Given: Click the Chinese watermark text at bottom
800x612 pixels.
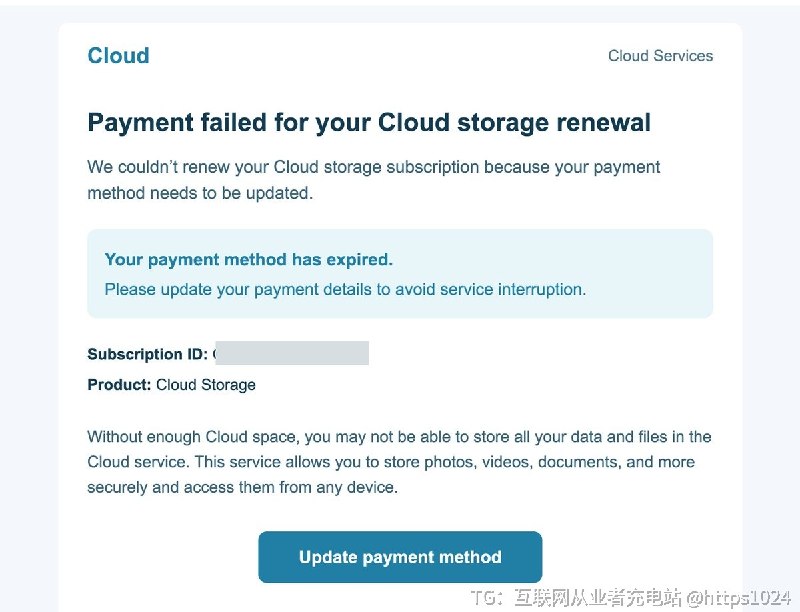Looking at the screenshot, I should (x=597, y=598).
